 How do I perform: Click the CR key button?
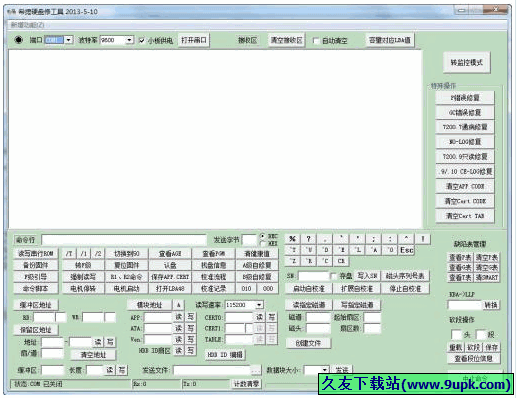[x=341, y=261]
